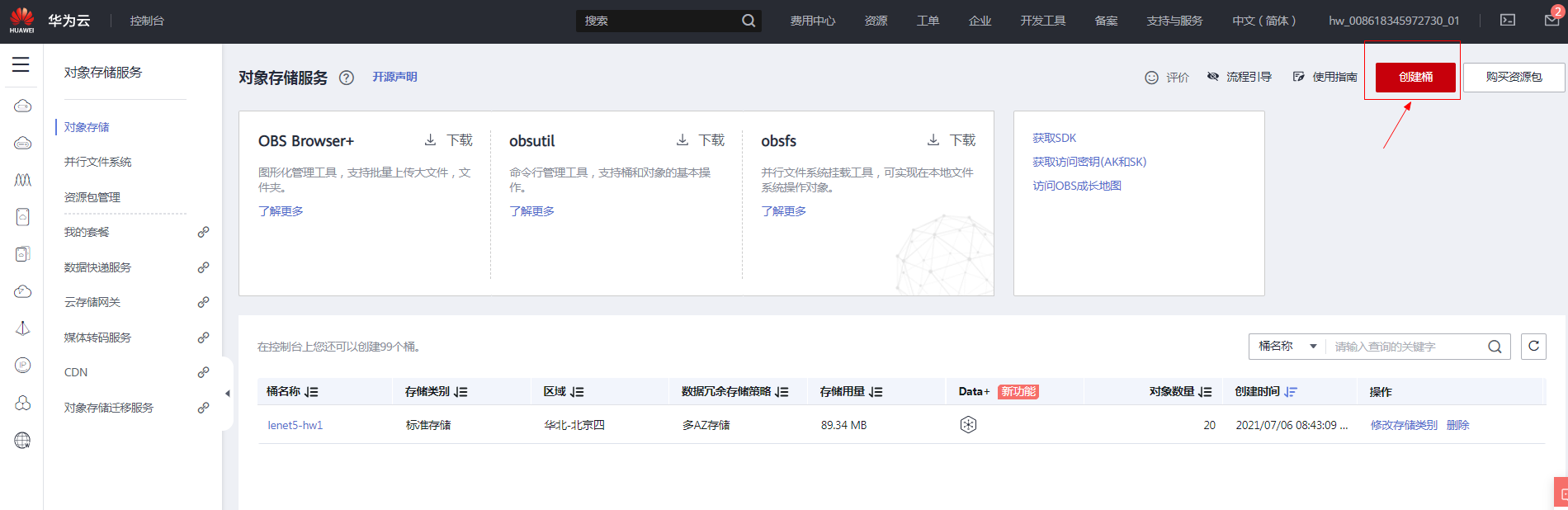Viewport: 1568px width, 510px height.
Task: Open 企业 in the top menu
Action: (x=980, y=21)
